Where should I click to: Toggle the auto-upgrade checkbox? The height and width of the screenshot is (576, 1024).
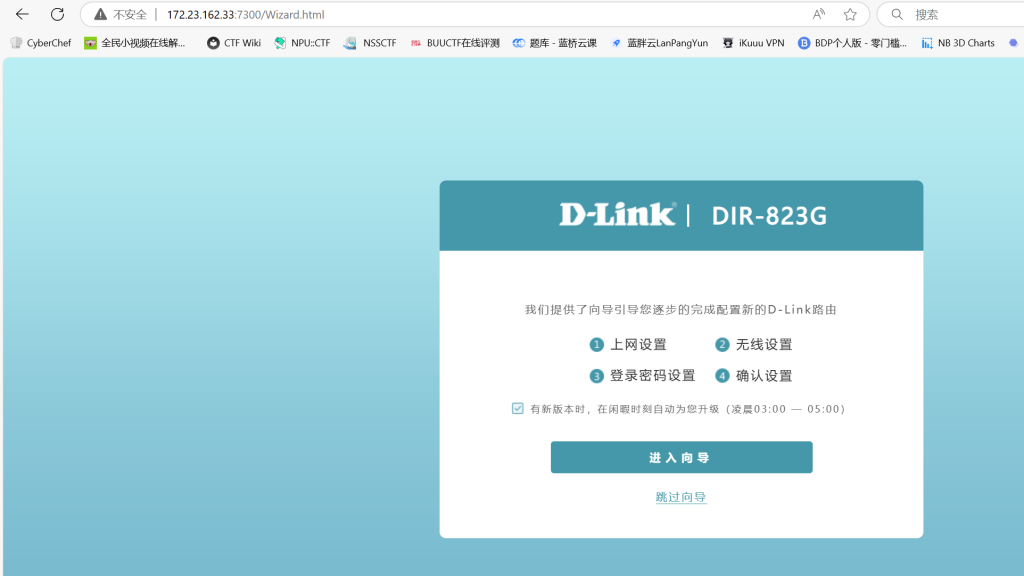point(517,408)
